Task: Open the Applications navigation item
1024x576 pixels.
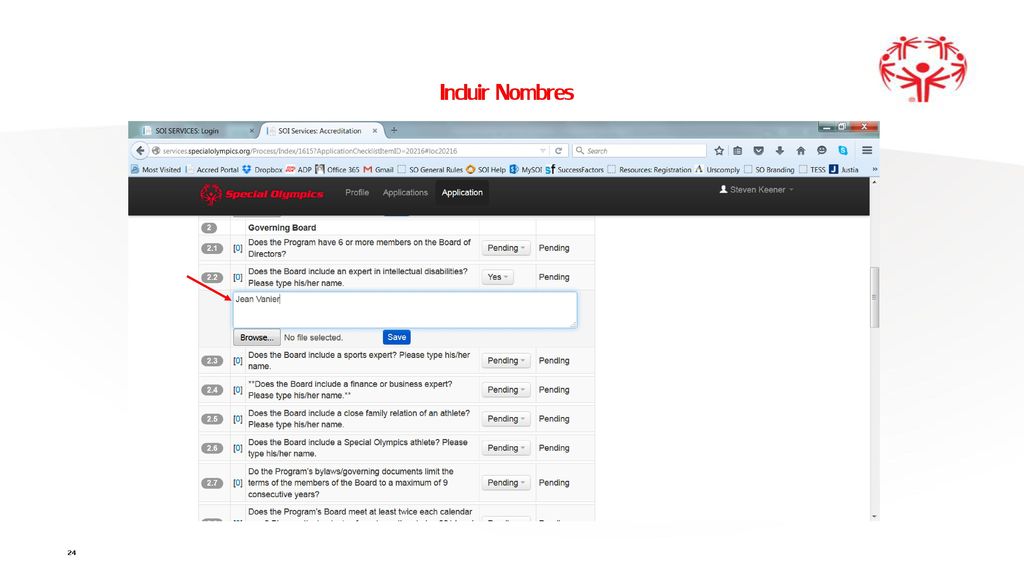Action: [x=405, y=193]
